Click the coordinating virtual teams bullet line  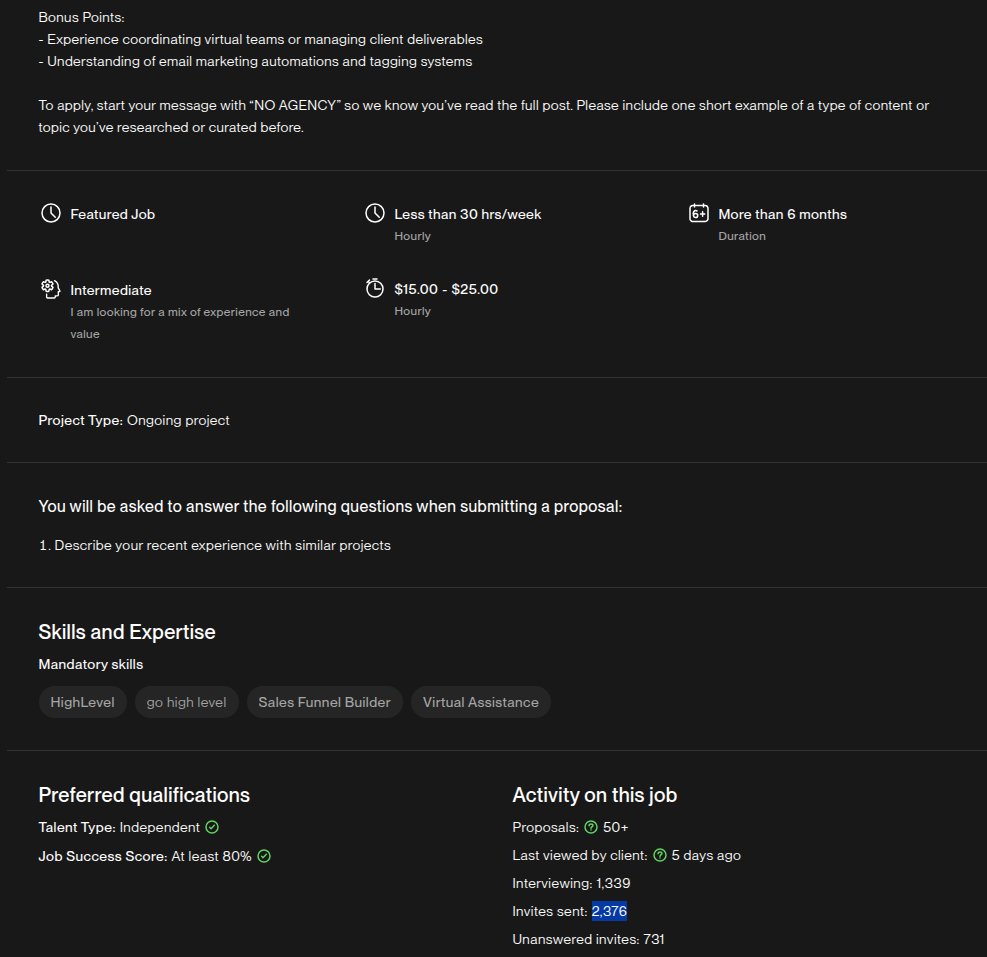tap(260, 39)
